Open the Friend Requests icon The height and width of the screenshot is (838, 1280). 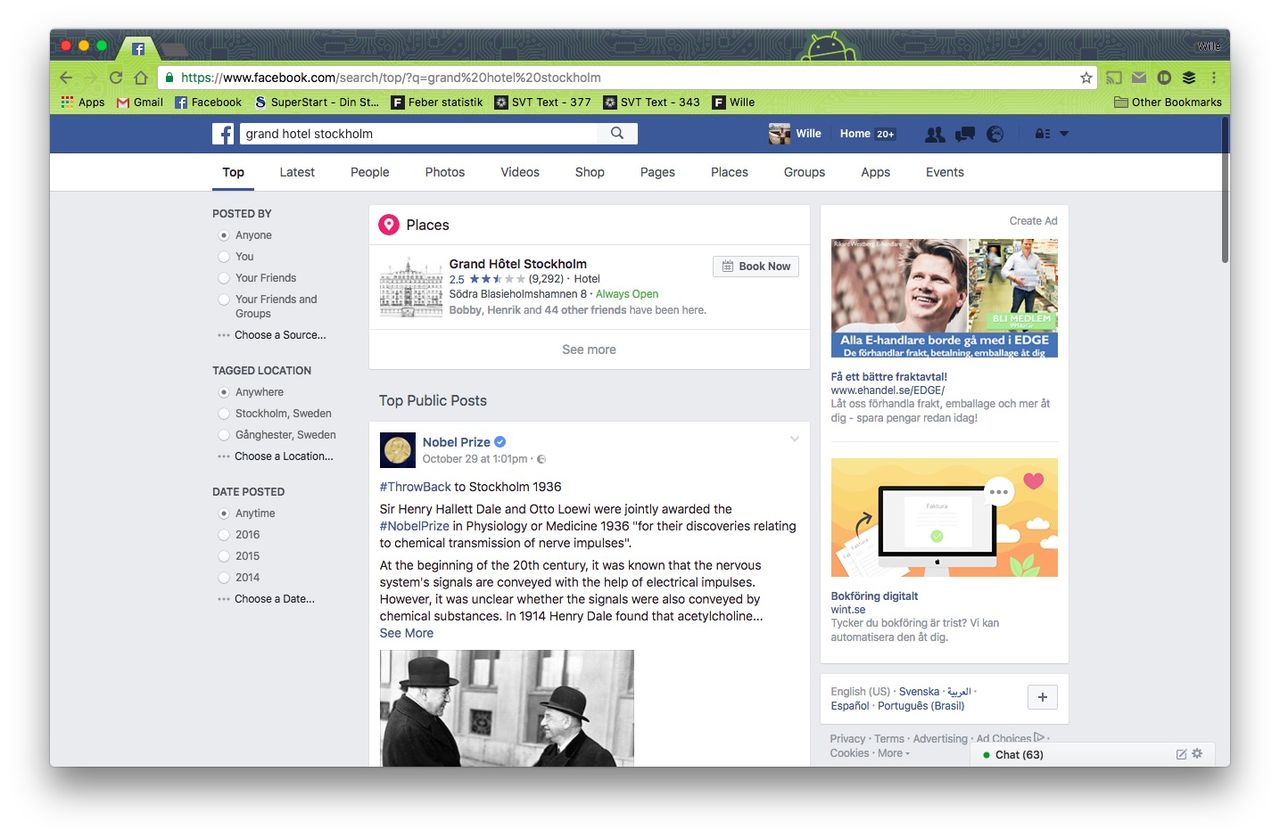pyautogui.click(x=935, y=134)
